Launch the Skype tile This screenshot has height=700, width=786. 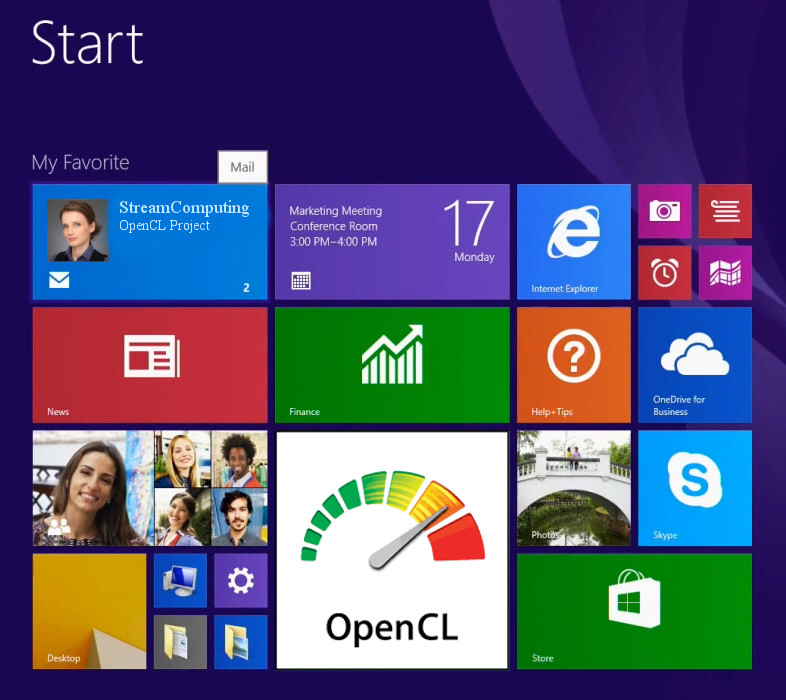695,488
